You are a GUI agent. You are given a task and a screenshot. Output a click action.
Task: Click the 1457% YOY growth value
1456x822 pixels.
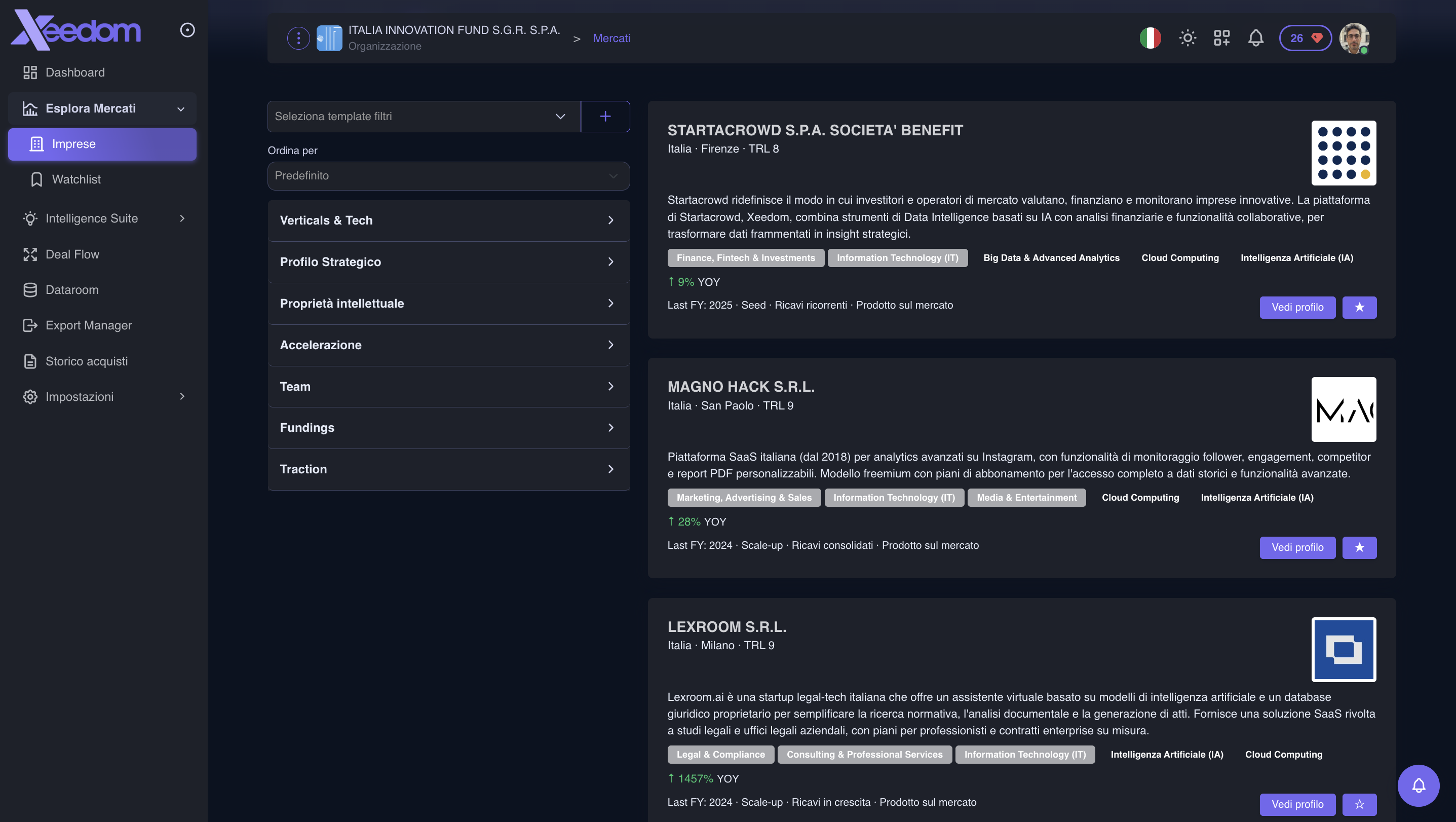click(x=703, y=779)
